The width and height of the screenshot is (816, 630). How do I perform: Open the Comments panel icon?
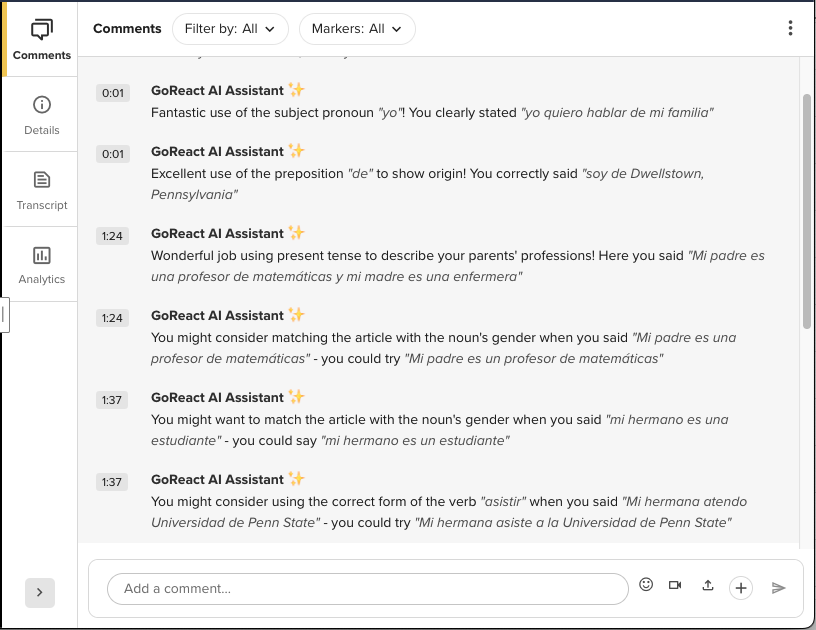coord(40,30)
